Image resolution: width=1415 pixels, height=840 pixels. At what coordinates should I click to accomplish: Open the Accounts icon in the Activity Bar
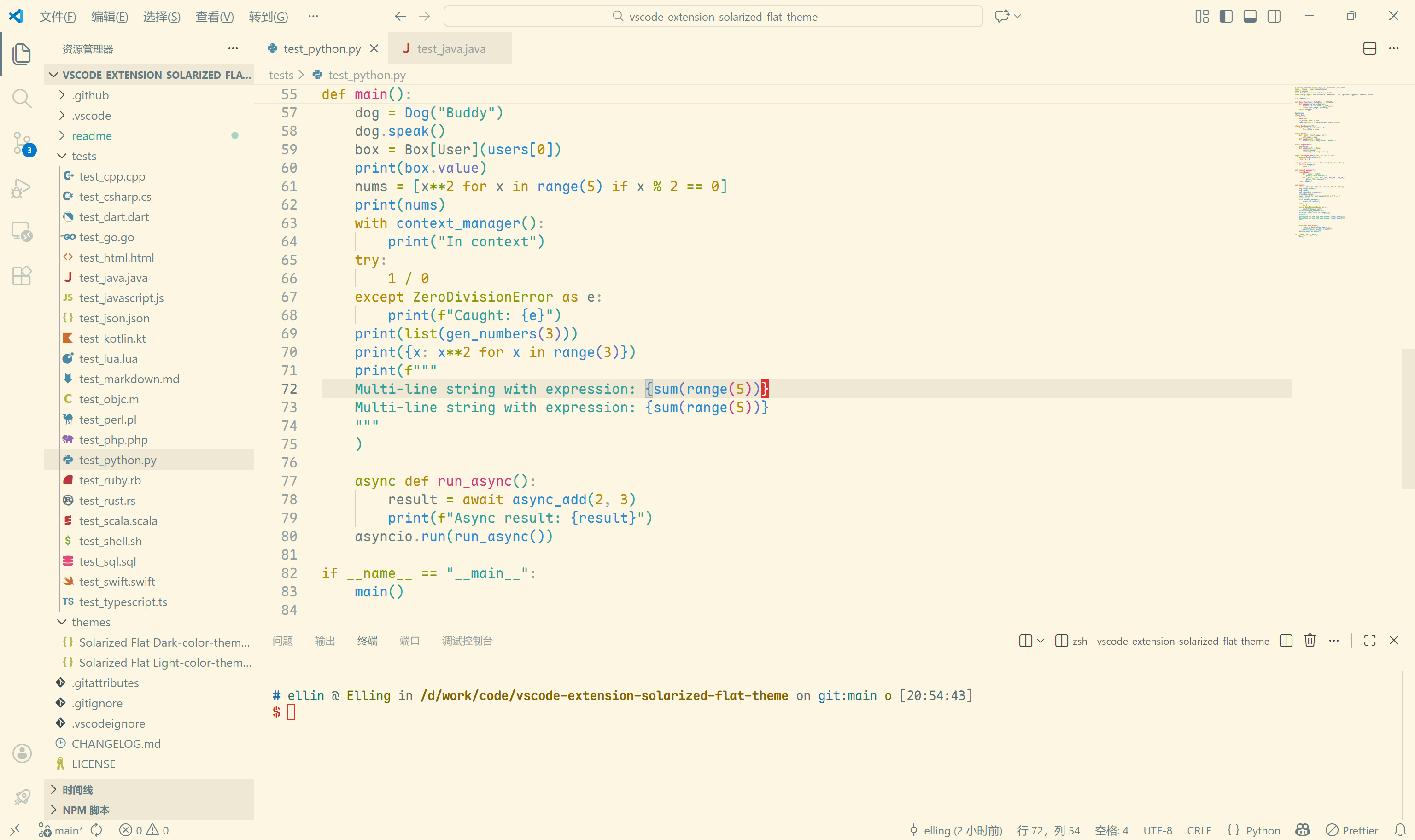22,753
